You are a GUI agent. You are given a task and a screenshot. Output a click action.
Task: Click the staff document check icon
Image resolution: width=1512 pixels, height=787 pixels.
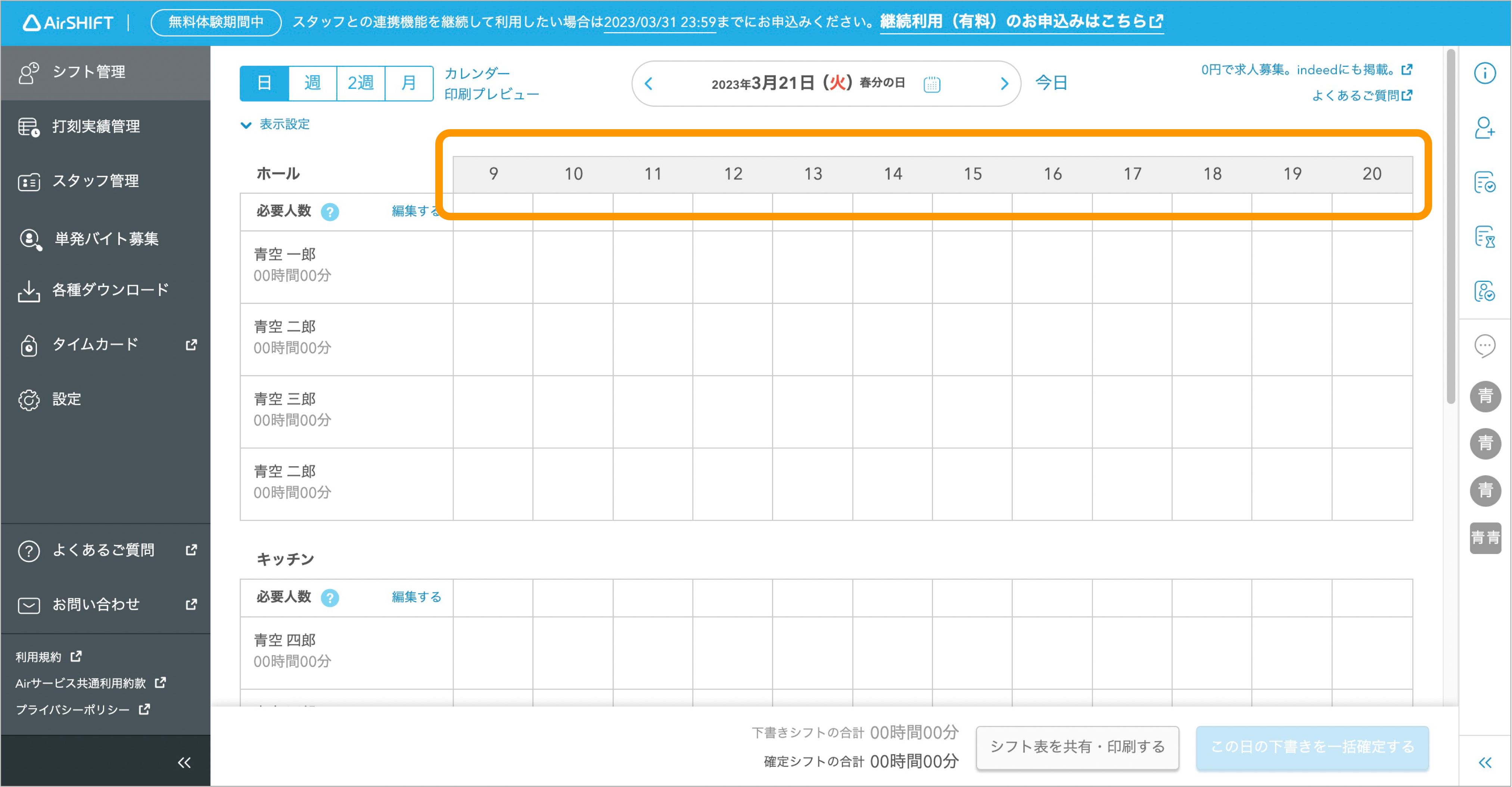pyautogui.click(x=1485, y=291)
